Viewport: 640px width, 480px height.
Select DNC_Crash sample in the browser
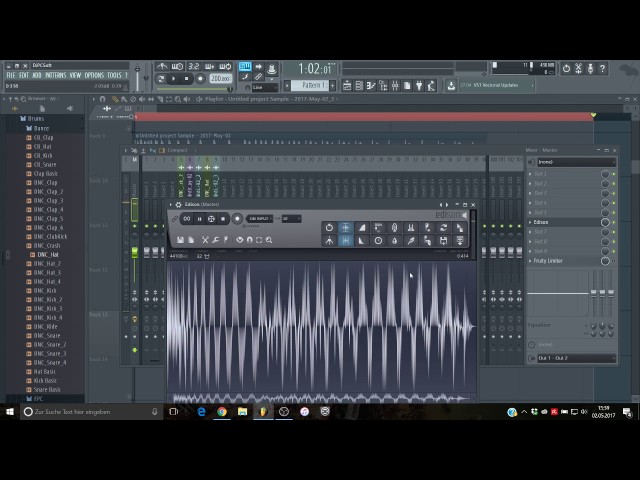click(x=47, y=246)
